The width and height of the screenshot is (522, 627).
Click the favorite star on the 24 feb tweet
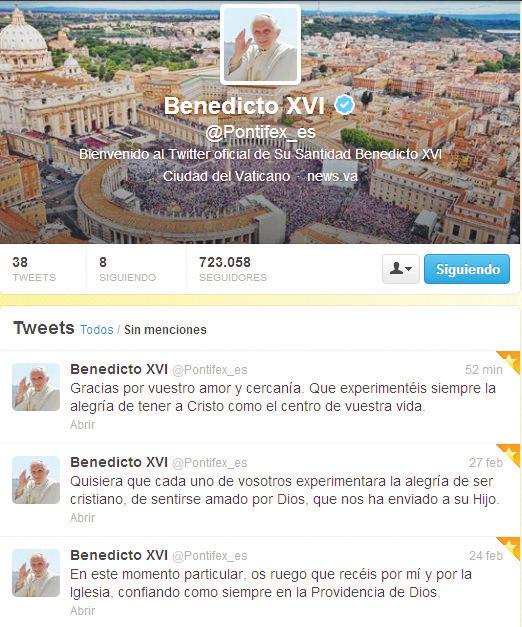[x=511, y=546]
